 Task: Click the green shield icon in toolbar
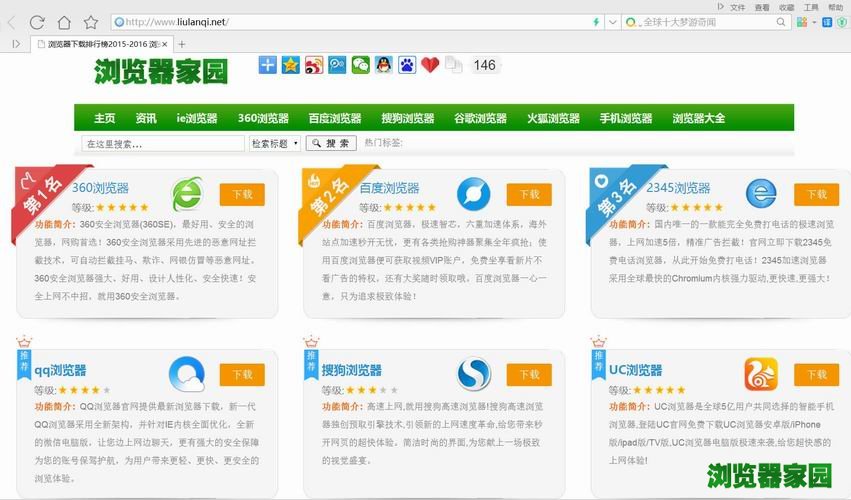tap(842, 22)
